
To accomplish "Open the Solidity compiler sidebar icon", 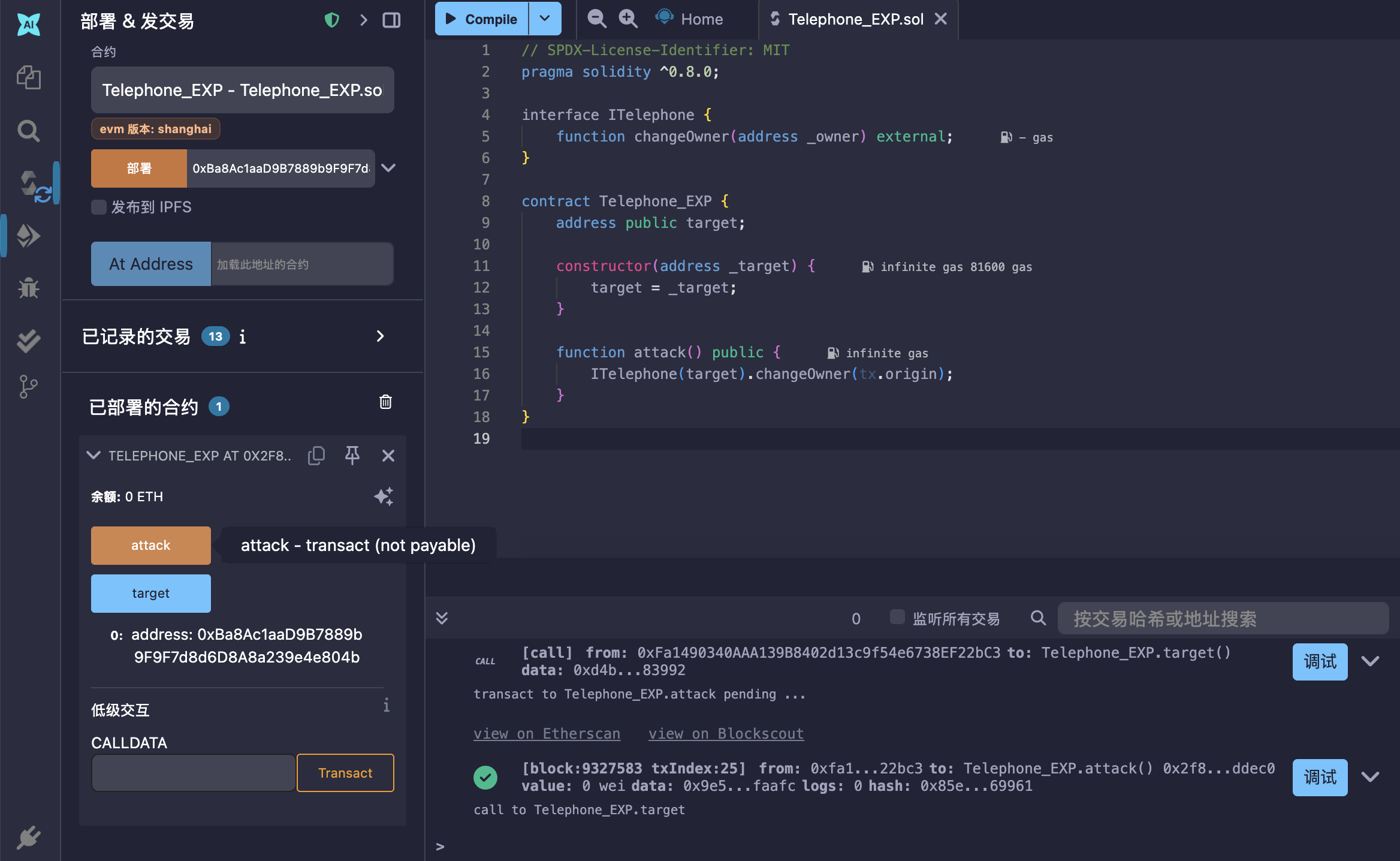I will (x=28, y=184).
